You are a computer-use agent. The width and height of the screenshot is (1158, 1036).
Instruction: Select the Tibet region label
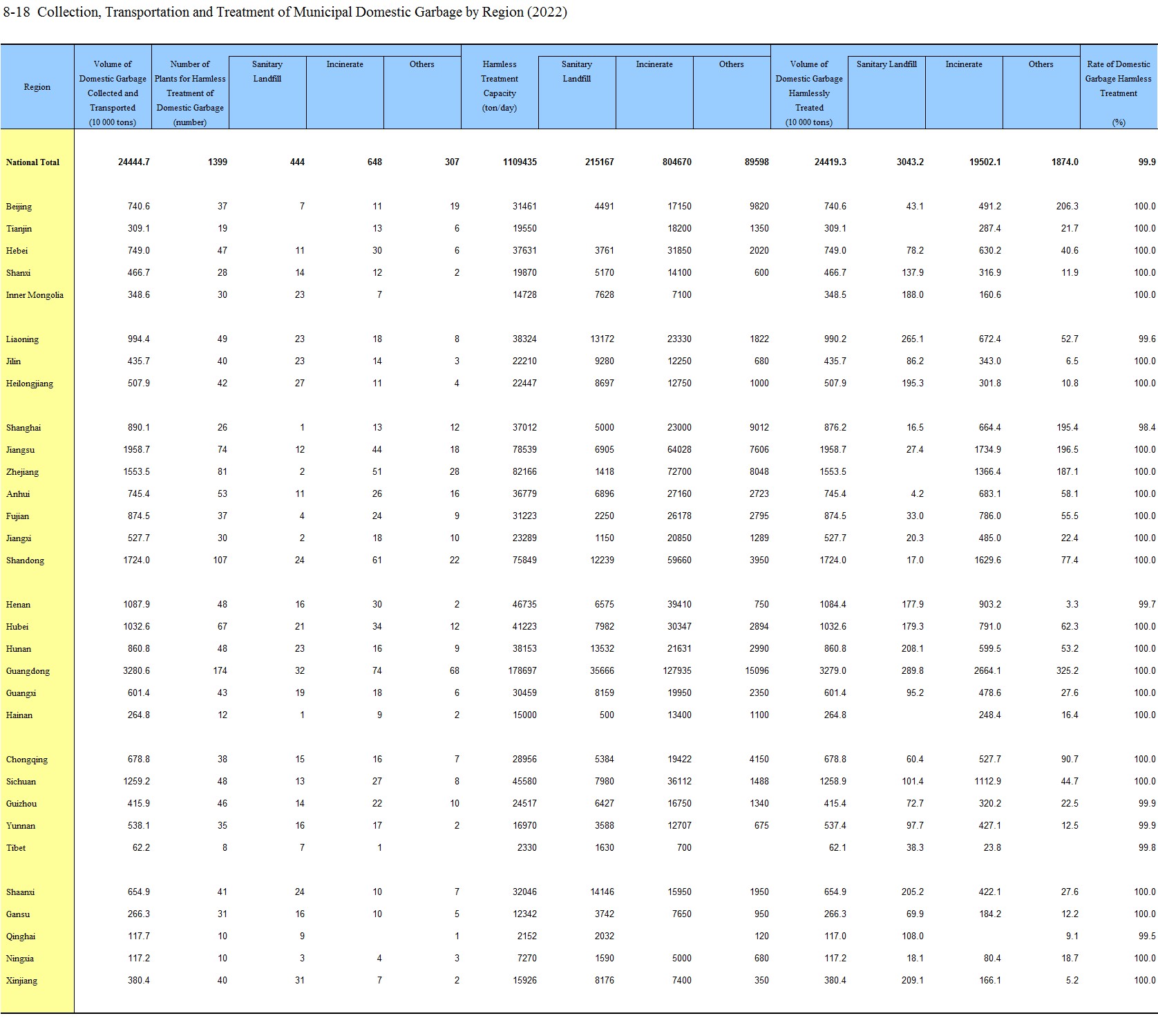(x=16, y=848)
